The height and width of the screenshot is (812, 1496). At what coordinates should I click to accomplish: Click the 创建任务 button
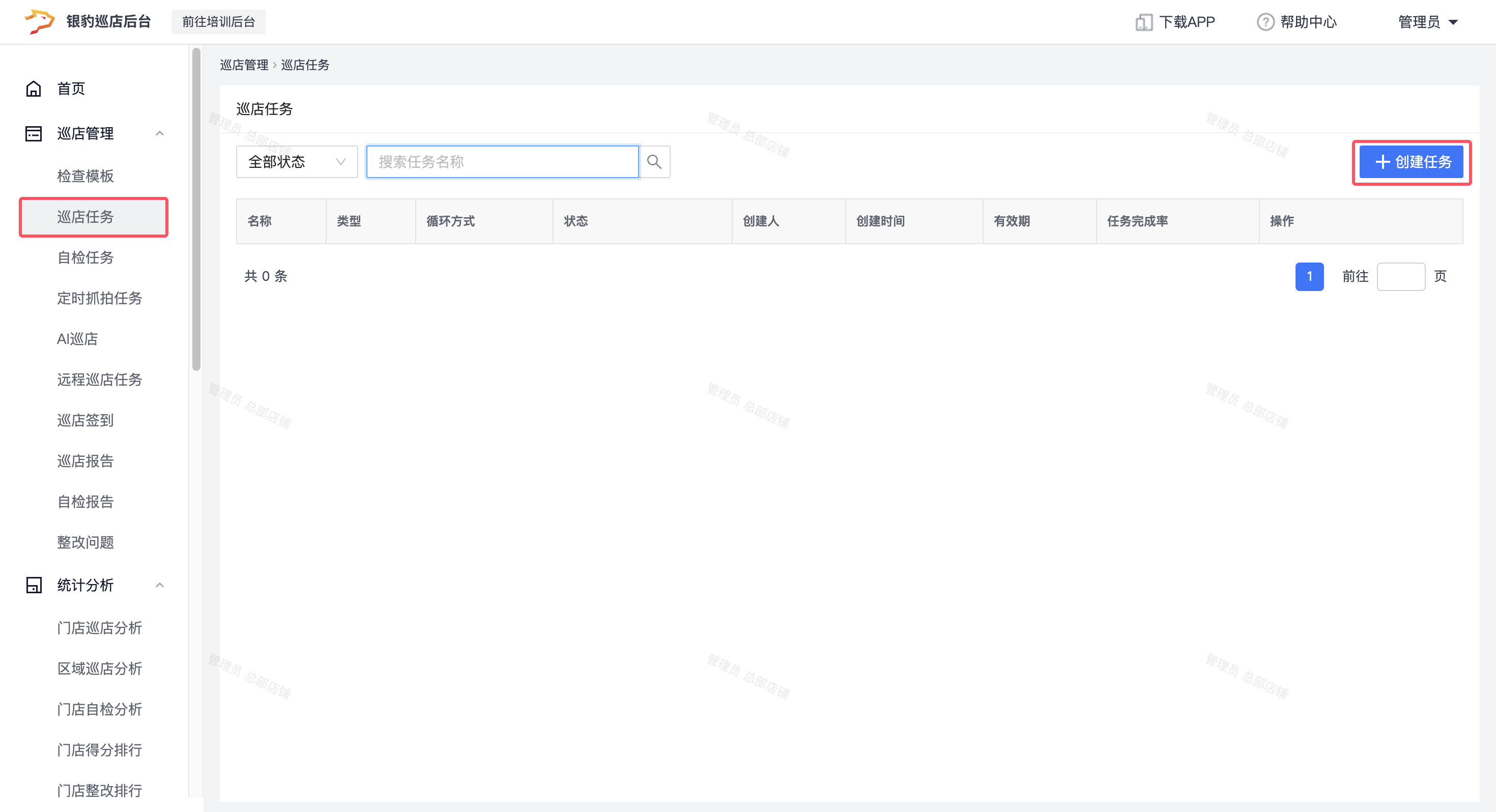point(1411,162)
